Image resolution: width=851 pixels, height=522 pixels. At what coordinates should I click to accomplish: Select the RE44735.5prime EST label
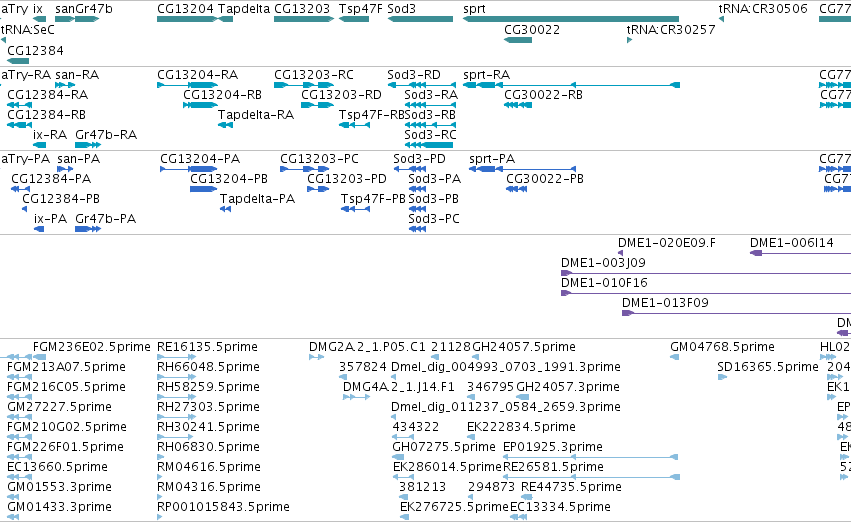(x=571, y=487)
